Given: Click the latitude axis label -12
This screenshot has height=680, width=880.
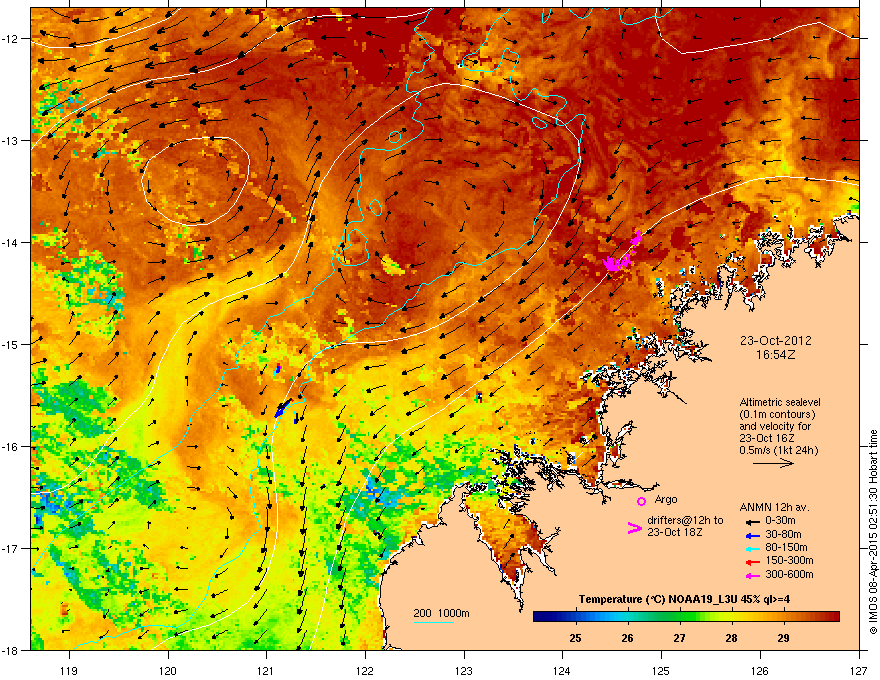Looking at the screenshot, I should point(10,39).
